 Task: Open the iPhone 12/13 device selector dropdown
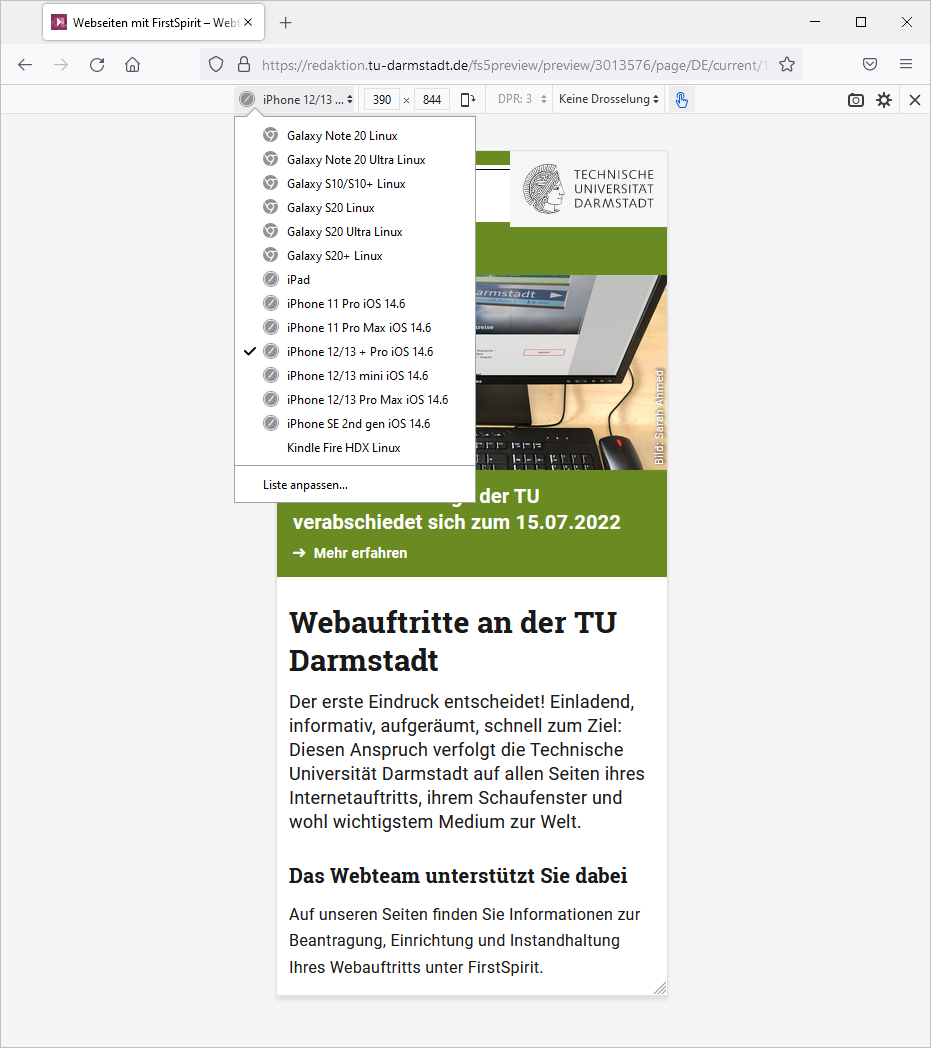coord(296,100)
